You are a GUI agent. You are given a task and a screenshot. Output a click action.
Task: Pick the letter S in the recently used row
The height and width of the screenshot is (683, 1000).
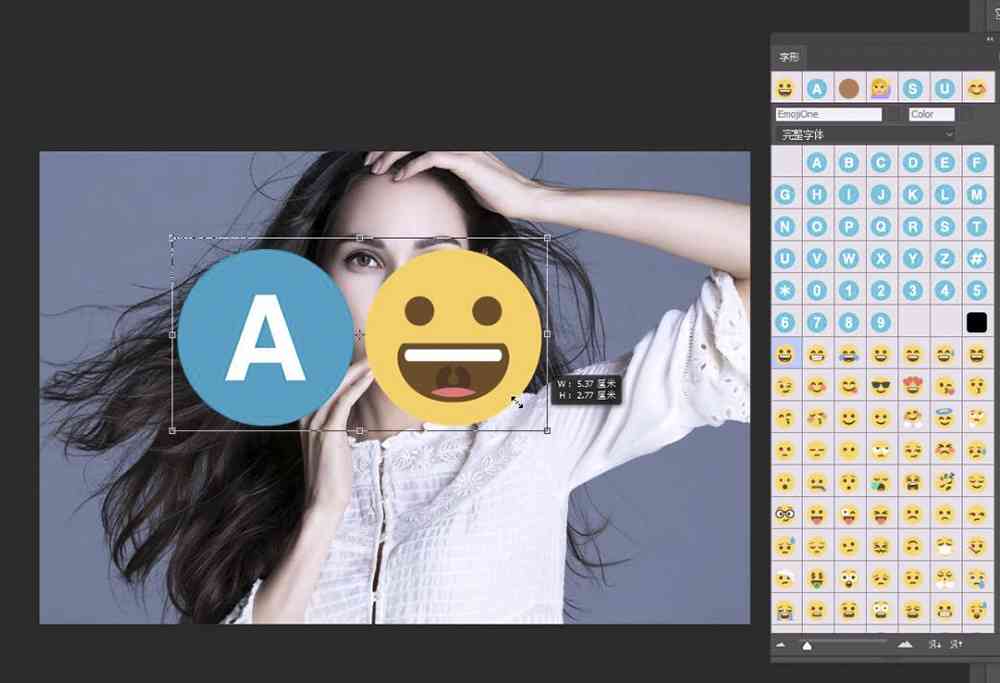click(913, 88)
